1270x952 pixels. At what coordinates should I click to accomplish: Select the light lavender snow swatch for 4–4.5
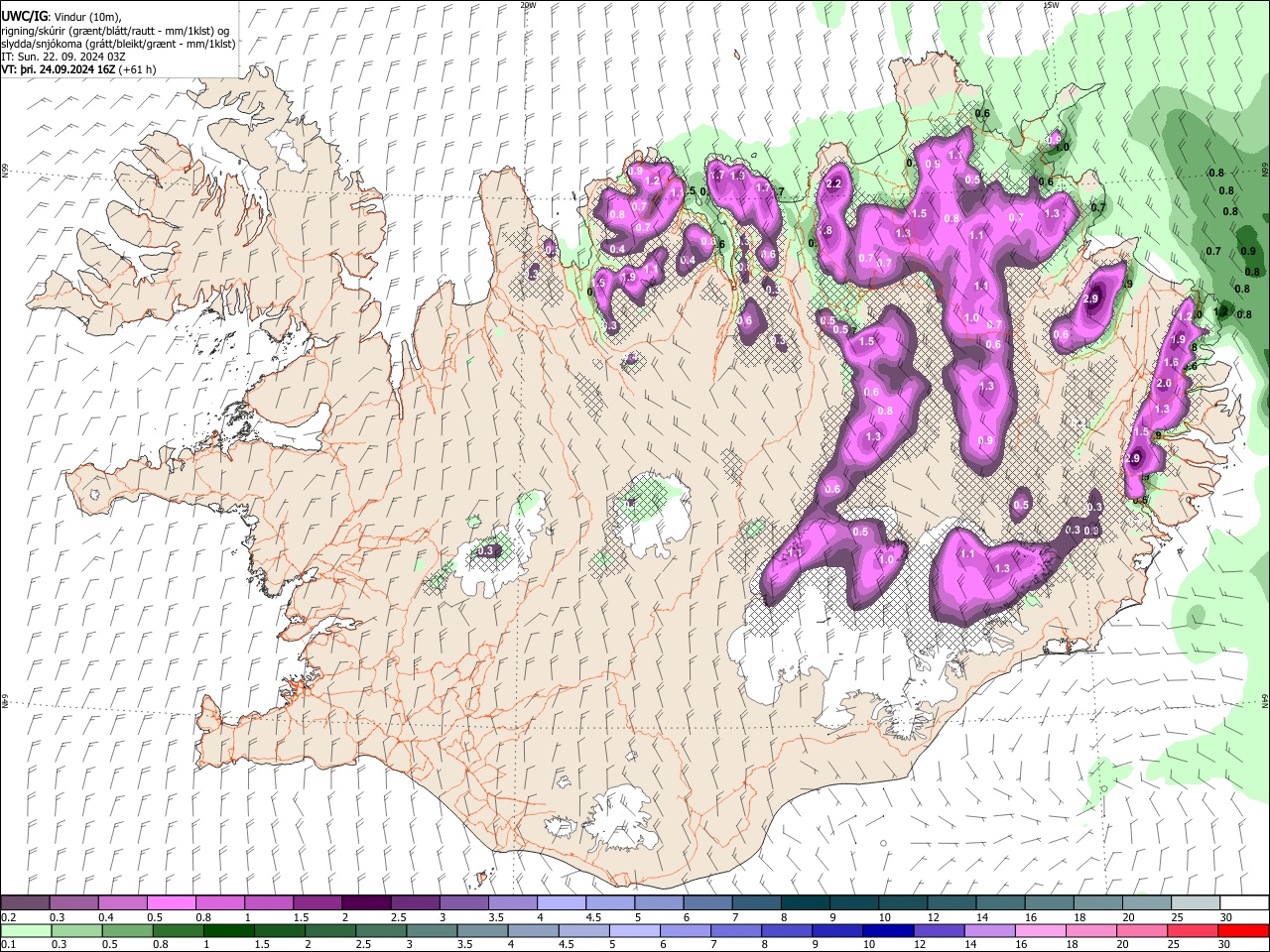[562, 903]
